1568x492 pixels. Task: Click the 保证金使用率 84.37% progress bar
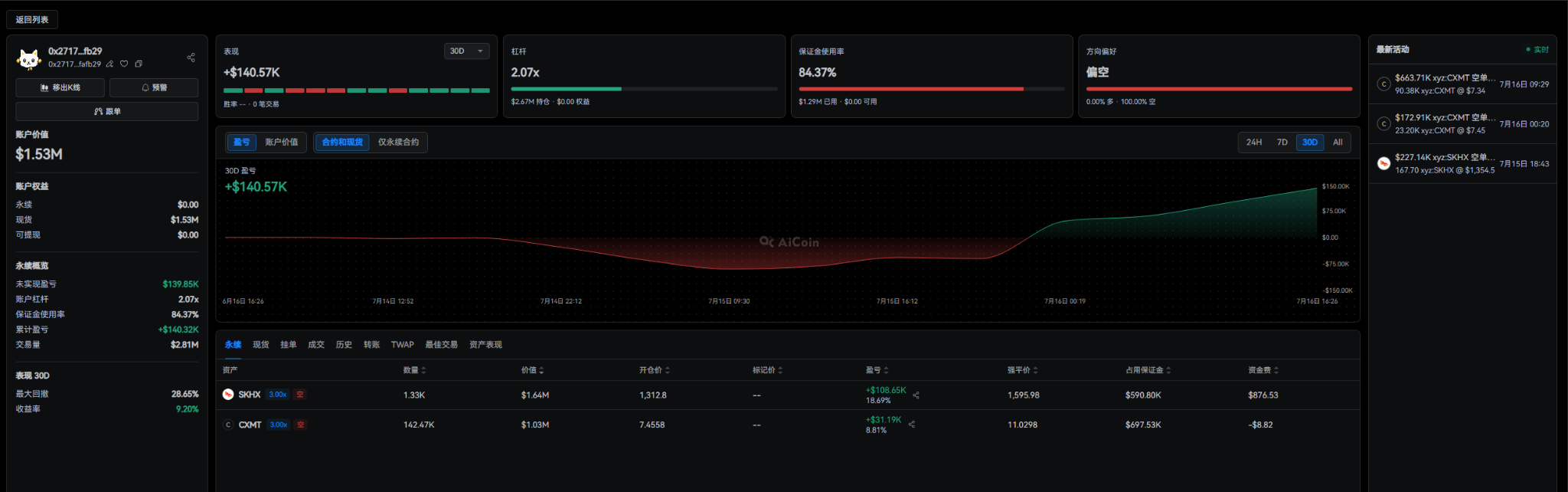coord(932,90)
